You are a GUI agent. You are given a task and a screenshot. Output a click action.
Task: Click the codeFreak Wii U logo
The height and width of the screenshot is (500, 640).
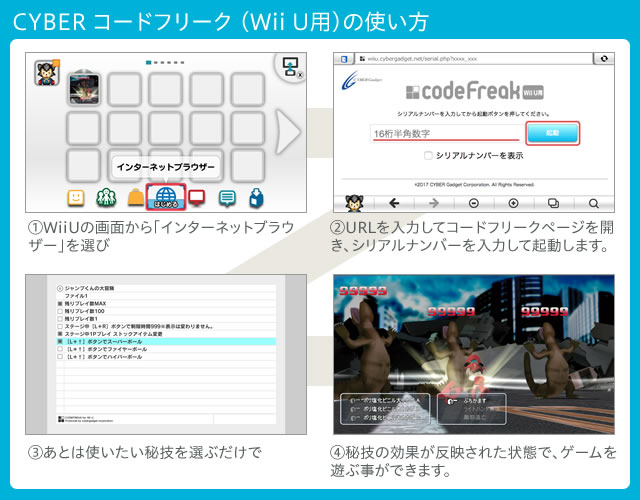tap(474, 91)
